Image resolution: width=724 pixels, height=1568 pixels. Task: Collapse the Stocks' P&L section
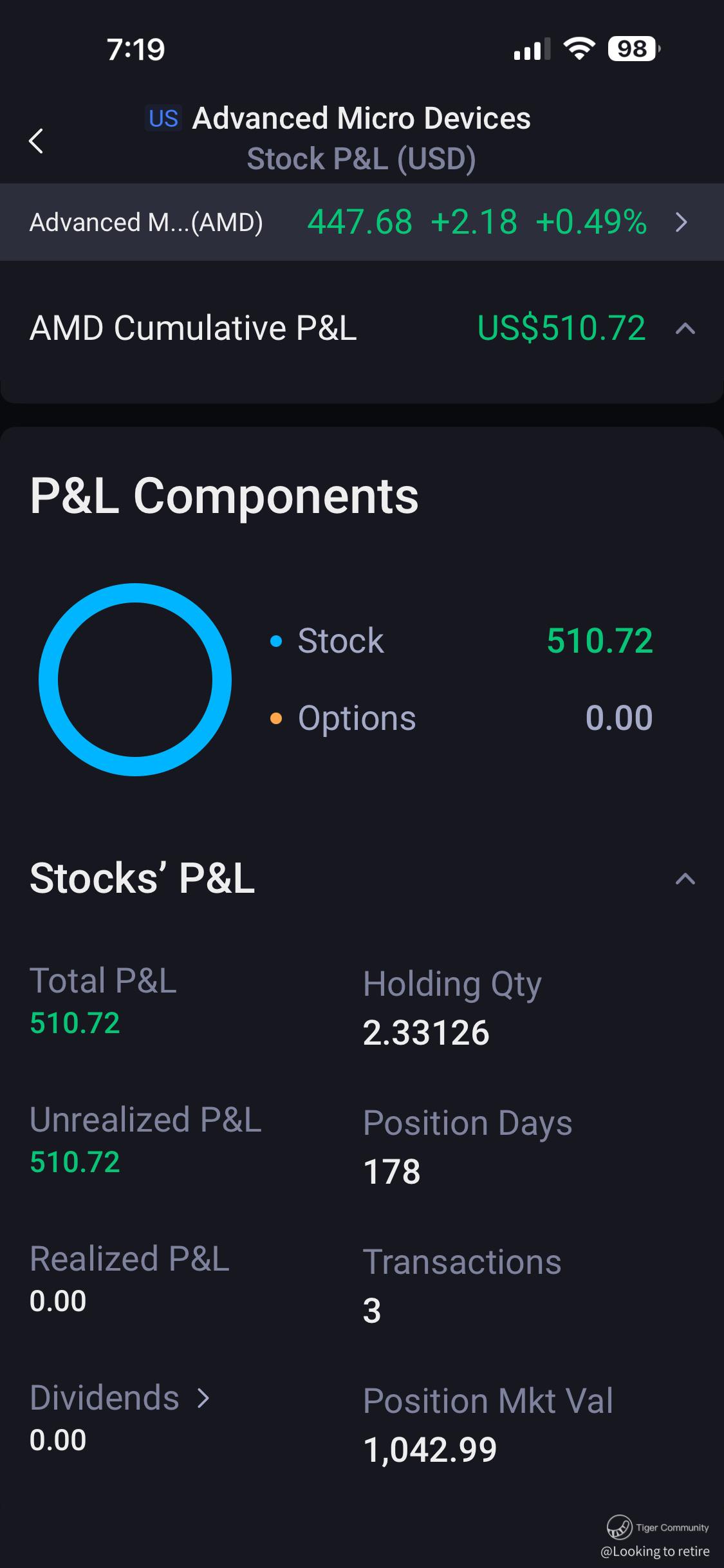[x=685, y=879]
